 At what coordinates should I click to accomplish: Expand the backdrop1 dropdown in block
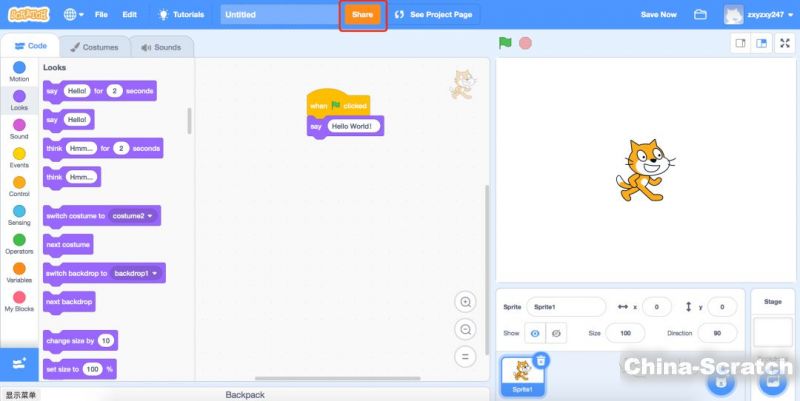[138, 272]
